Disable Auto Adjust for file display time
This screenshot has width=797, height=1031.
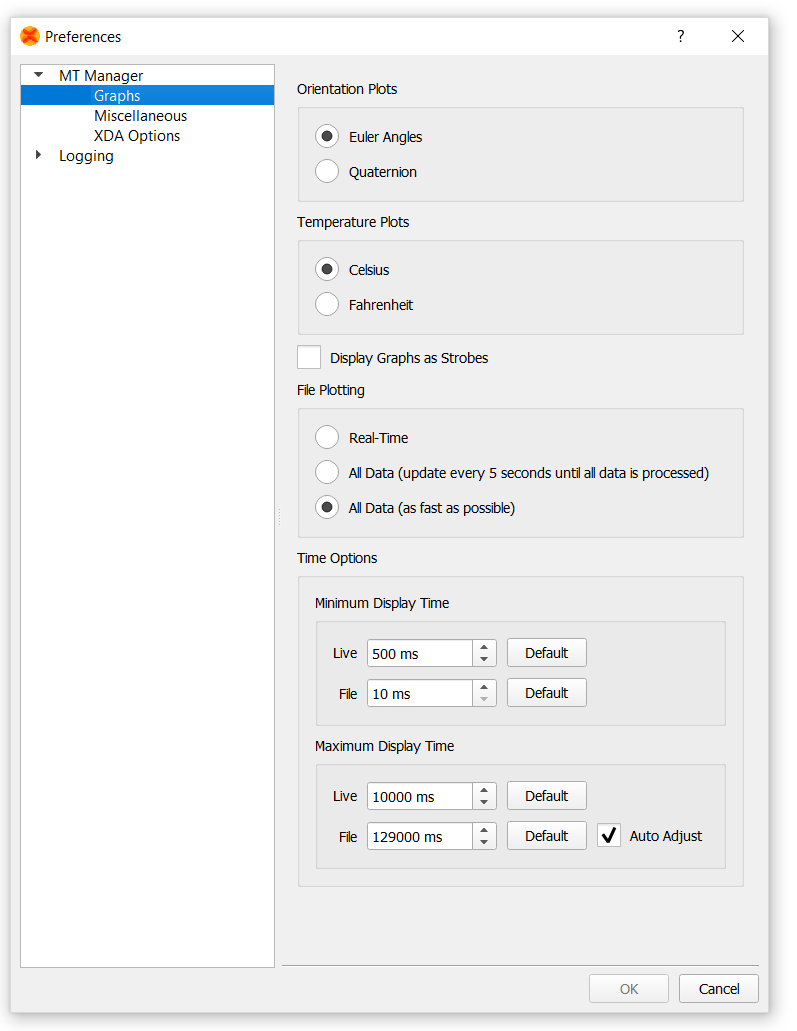coord(608,835)
